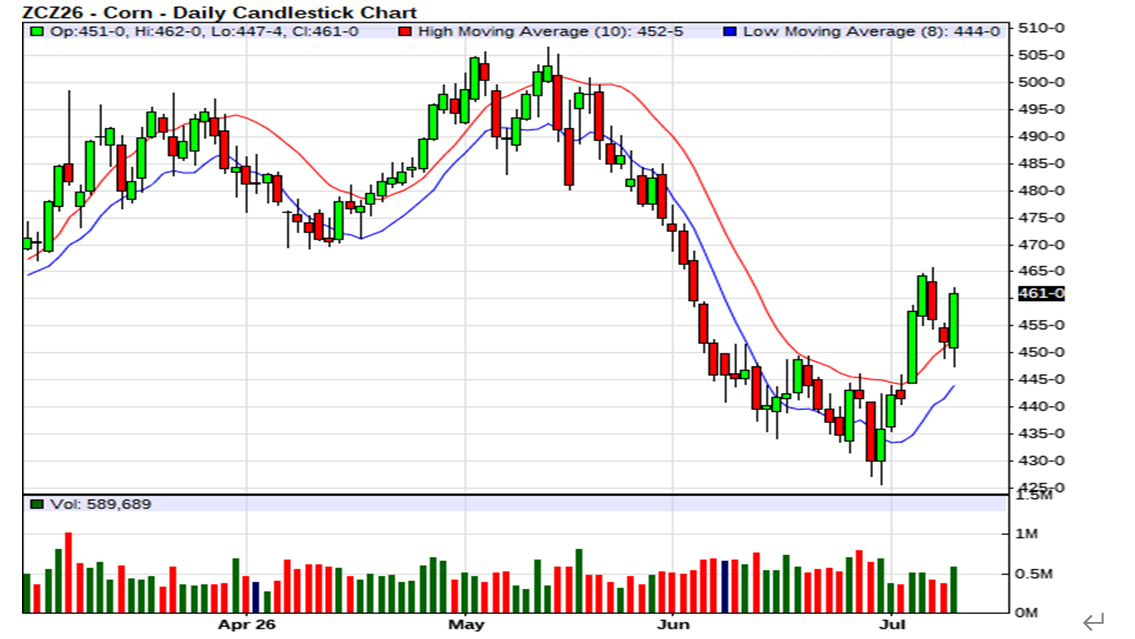
Task: Click the 485-0 price axis label
Action: (x=1041, y=164)
